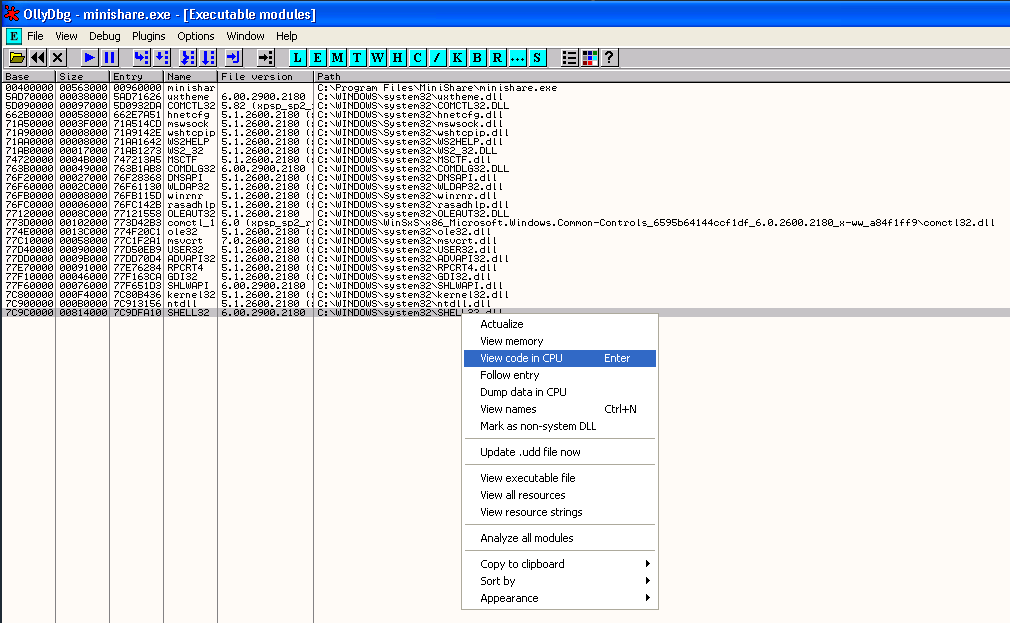Screen dimensions: 1010x623
Task: Open the View menu
Action: [x=66, y=36]
